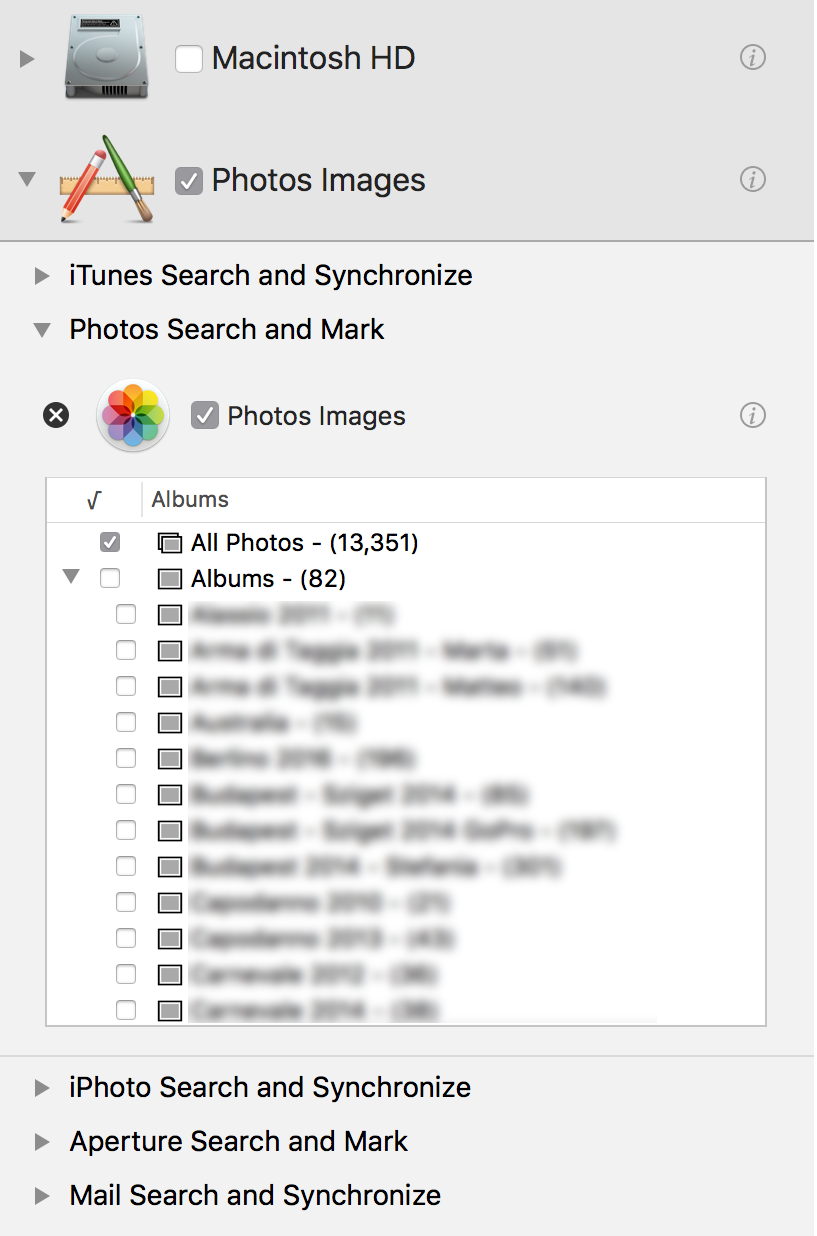Check the Australia album checkbox
Viewport: 817px width, 1236px height.
pos(126,722)
